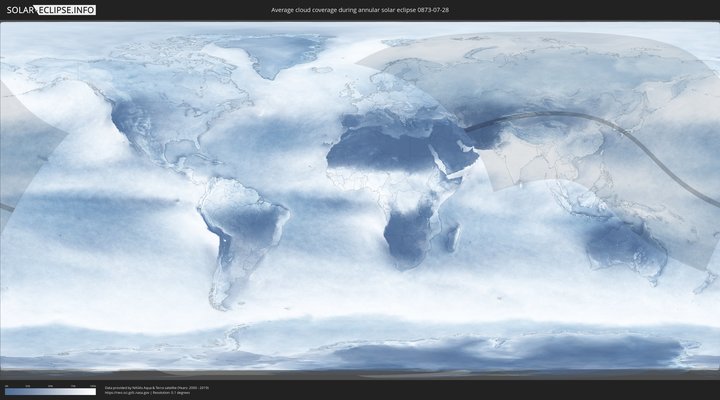Click Madagascar island on the map
The width and height of the screenshot is (720, 400).
tap(452, 237)
